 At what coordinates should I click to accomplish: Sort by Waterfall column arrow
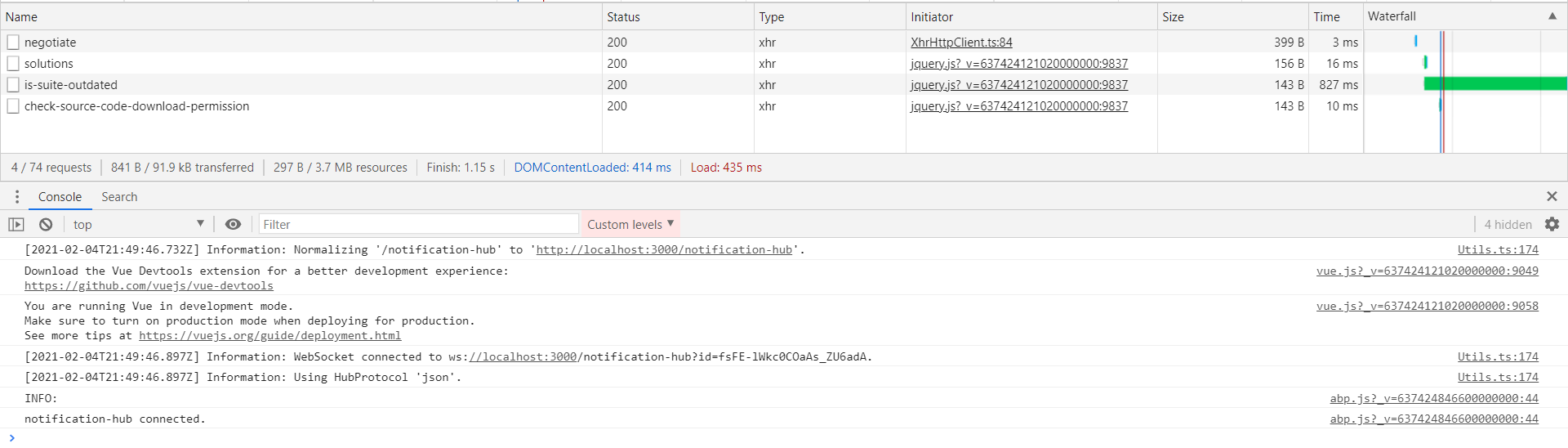1552,16
